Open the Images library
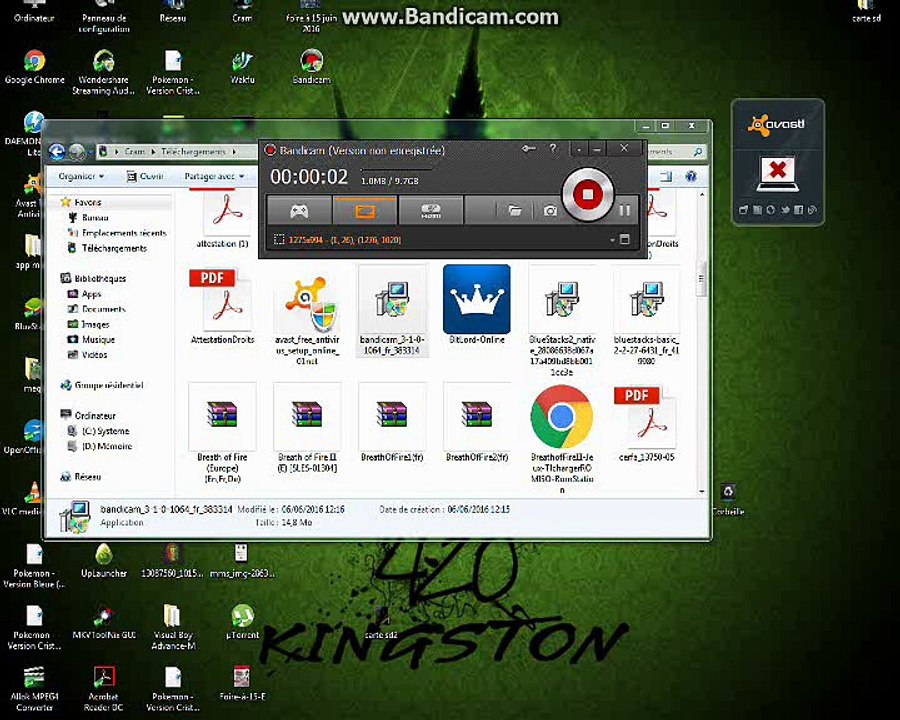900x720 pixels. (95, 324)
